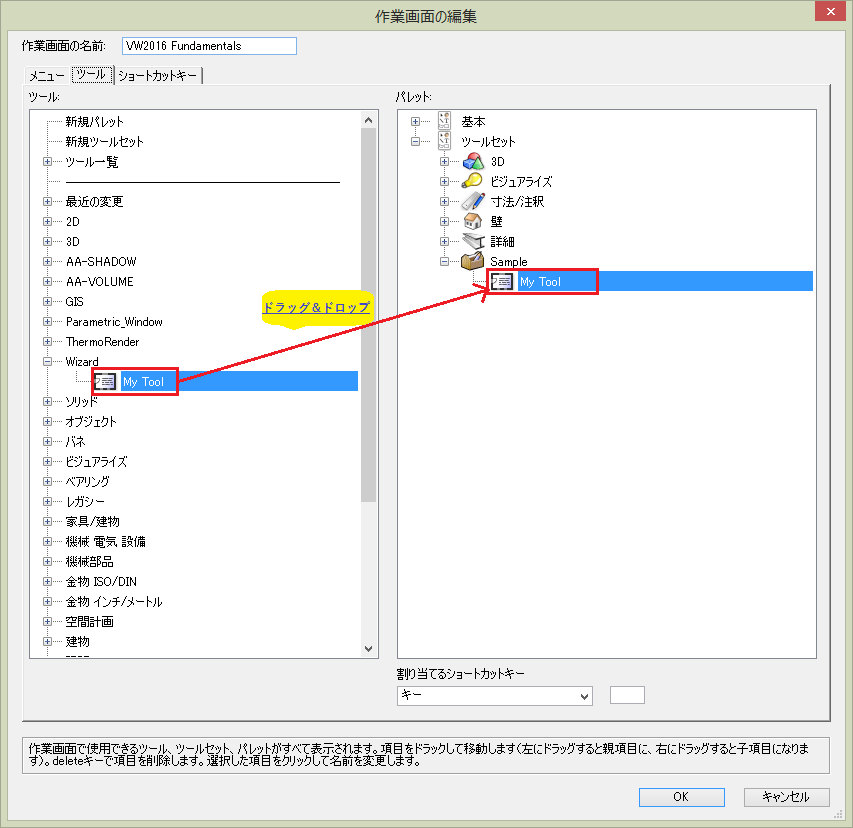Select the ビジュアライズ light bulb icon

pos(472,181)
